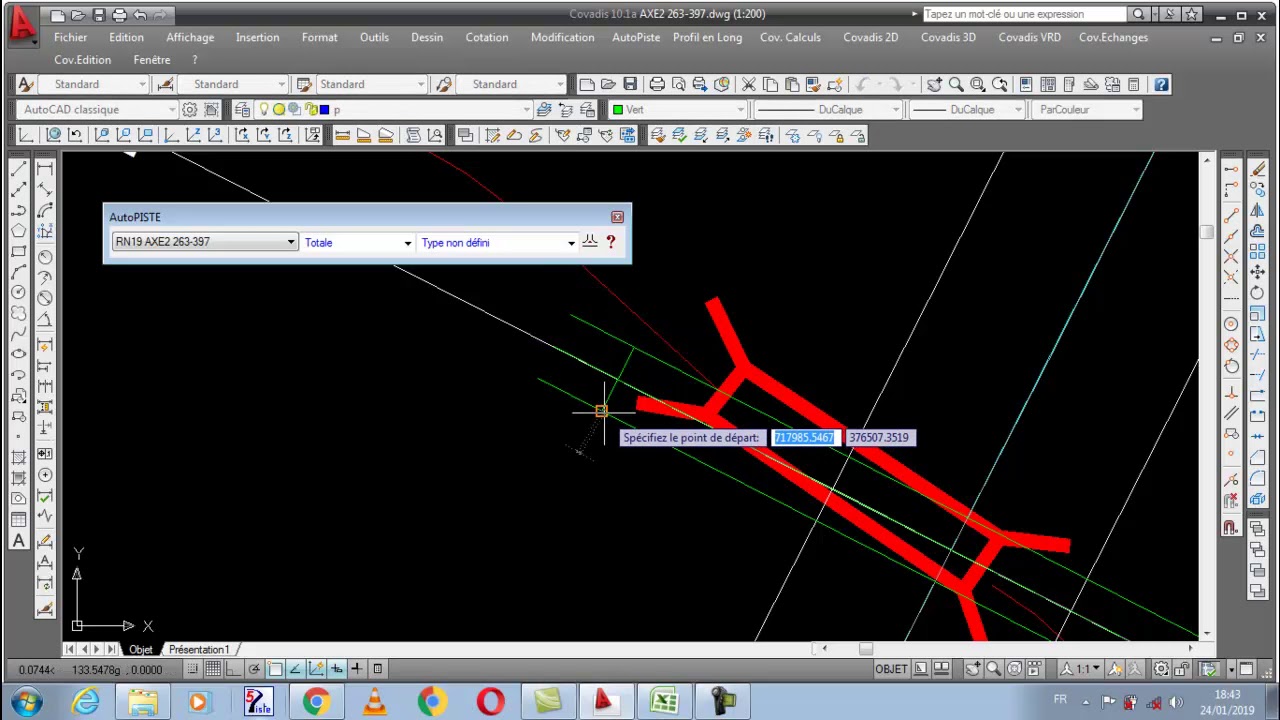This screenshot has height=720, width=1280.
Task: Open Excel from the taskbar
Action: [x=664, y=701]
